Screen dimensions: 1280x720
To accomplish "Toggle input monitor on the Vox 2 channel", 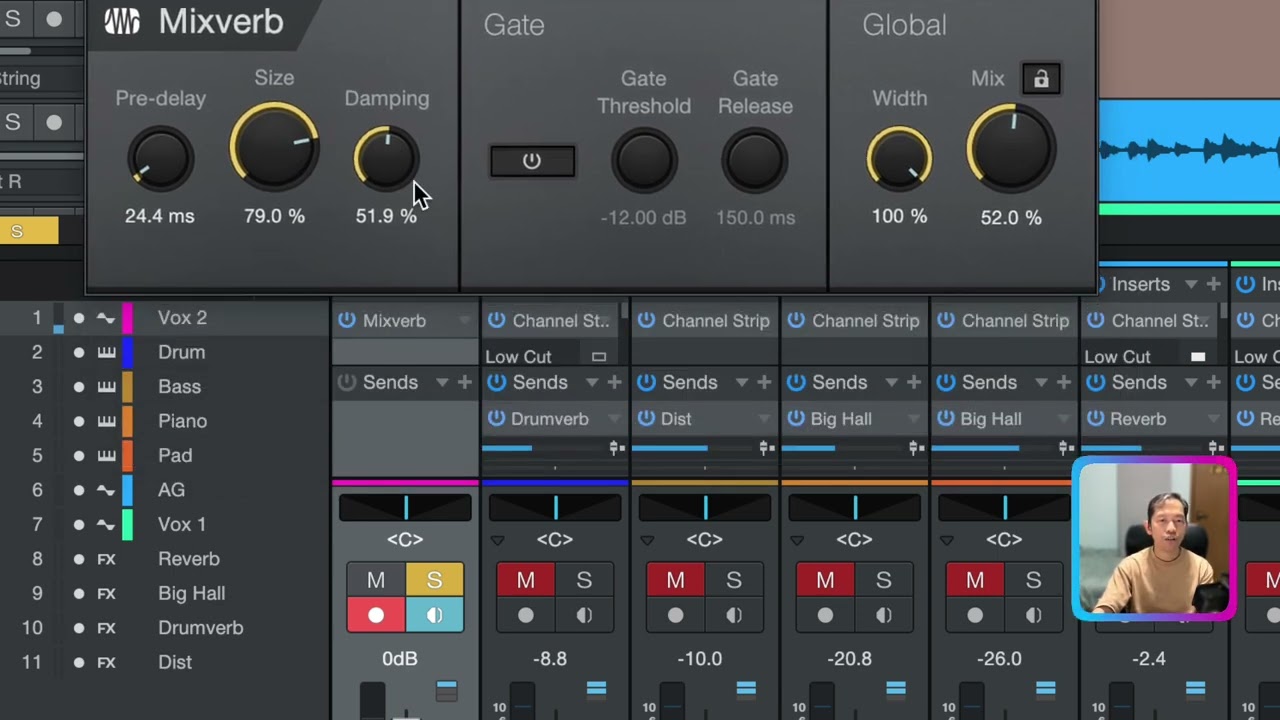I will tap(434, 616).
